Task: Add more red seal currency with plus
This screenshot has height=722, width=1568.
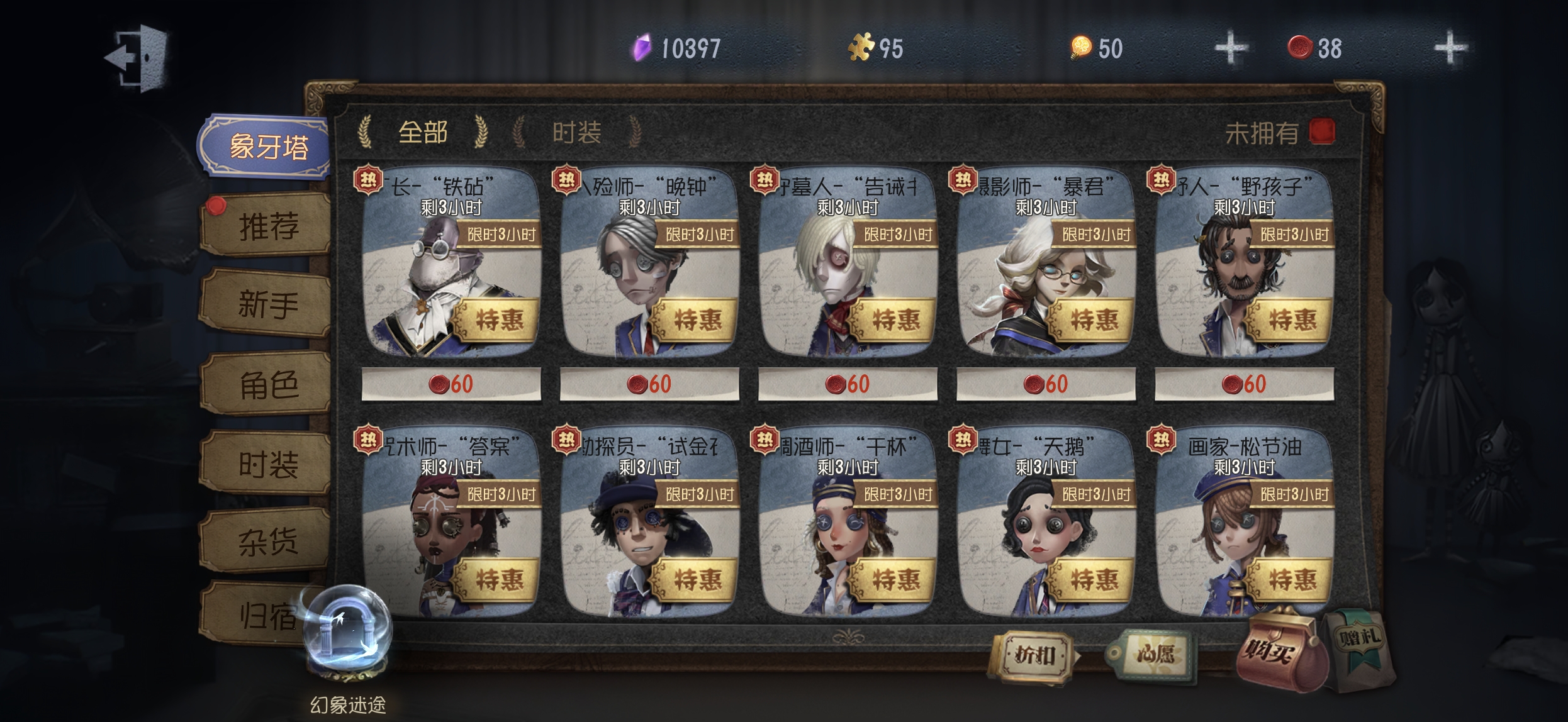Action: [x=1450, y=48]
